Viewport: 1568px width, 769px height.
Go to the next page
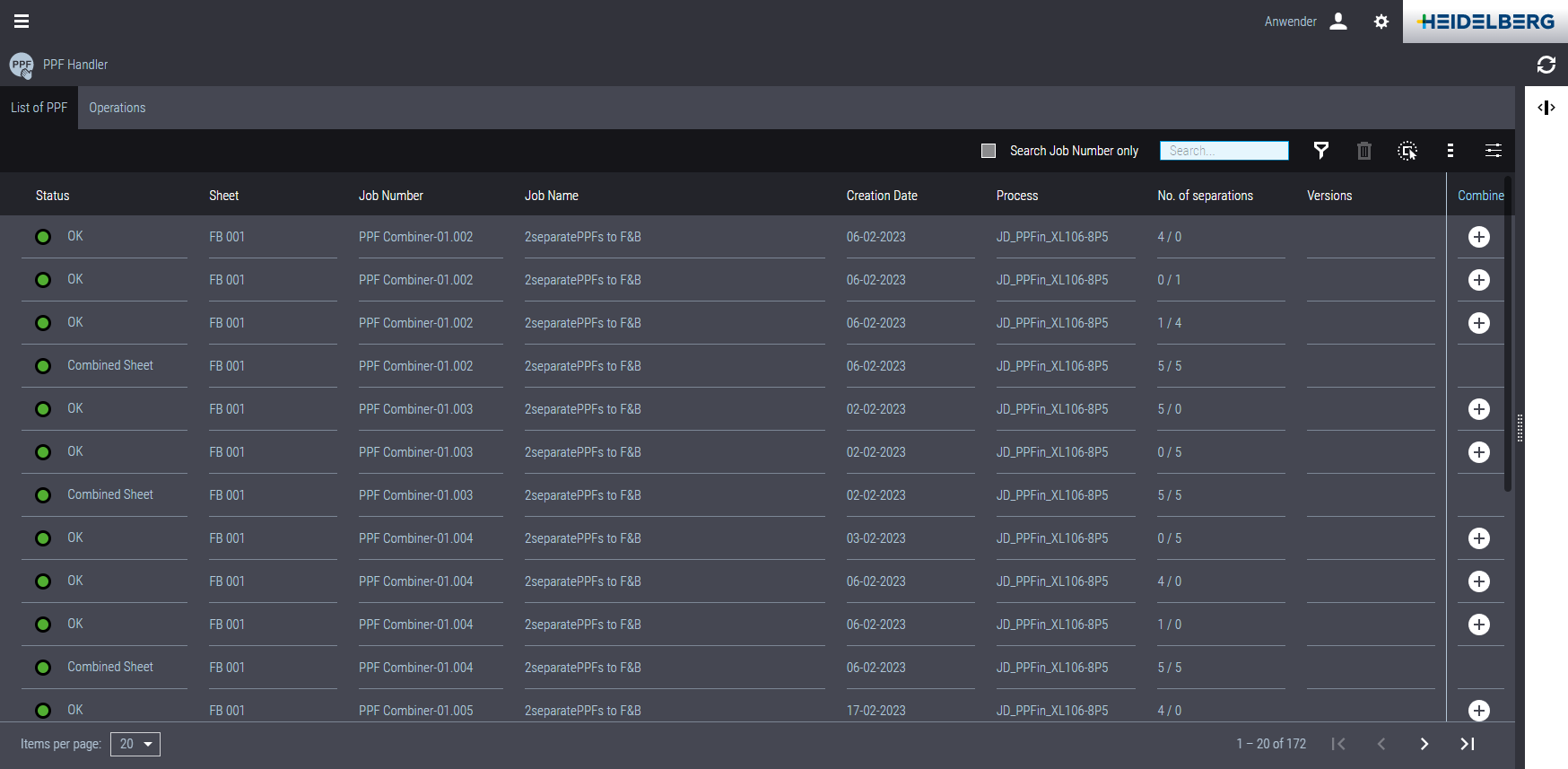(x=1424, y=744)
